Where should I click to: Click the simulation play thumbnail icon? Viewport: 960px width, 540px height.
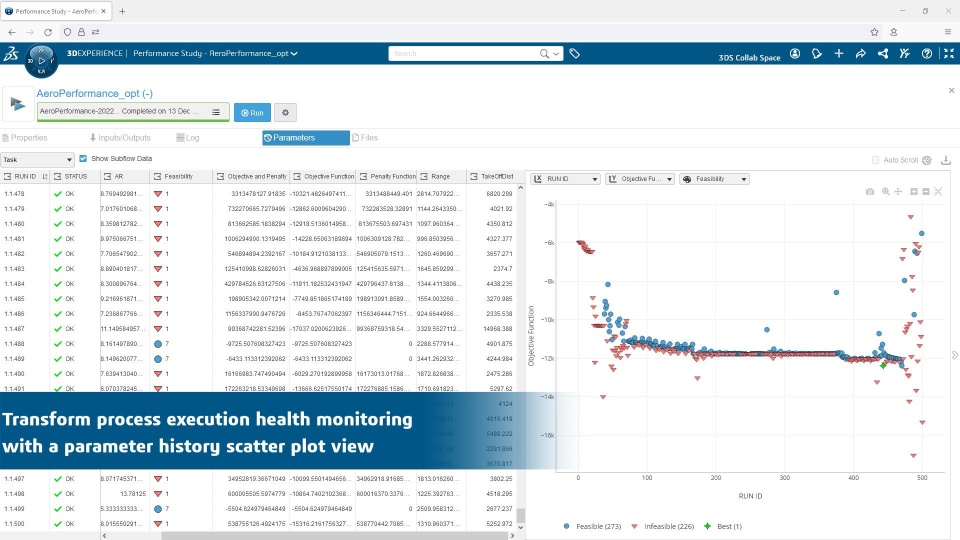tap(17, 105)
